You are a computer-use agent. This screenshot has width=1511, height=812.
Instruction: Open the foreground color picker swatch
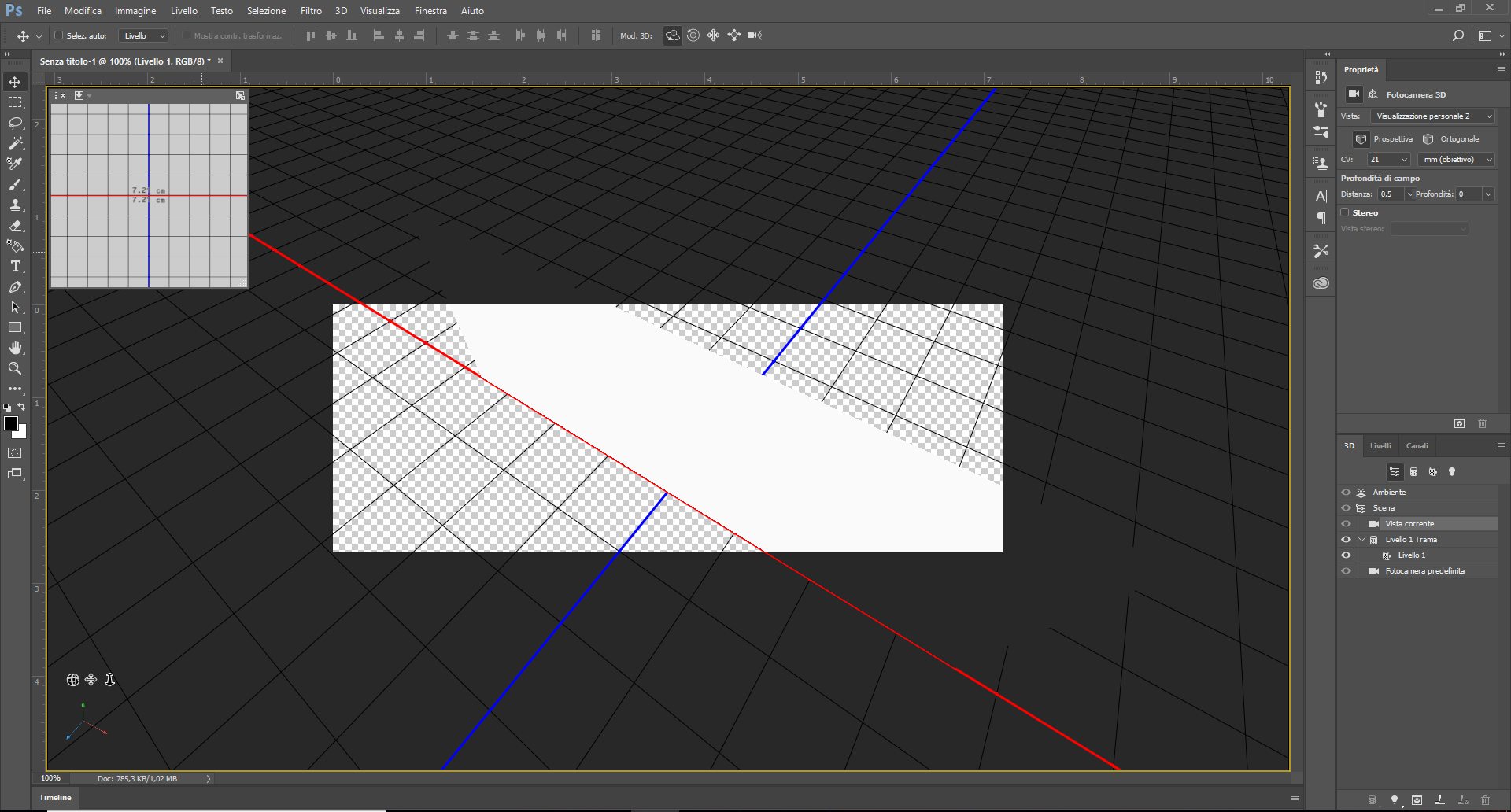(x=13, y=423)
